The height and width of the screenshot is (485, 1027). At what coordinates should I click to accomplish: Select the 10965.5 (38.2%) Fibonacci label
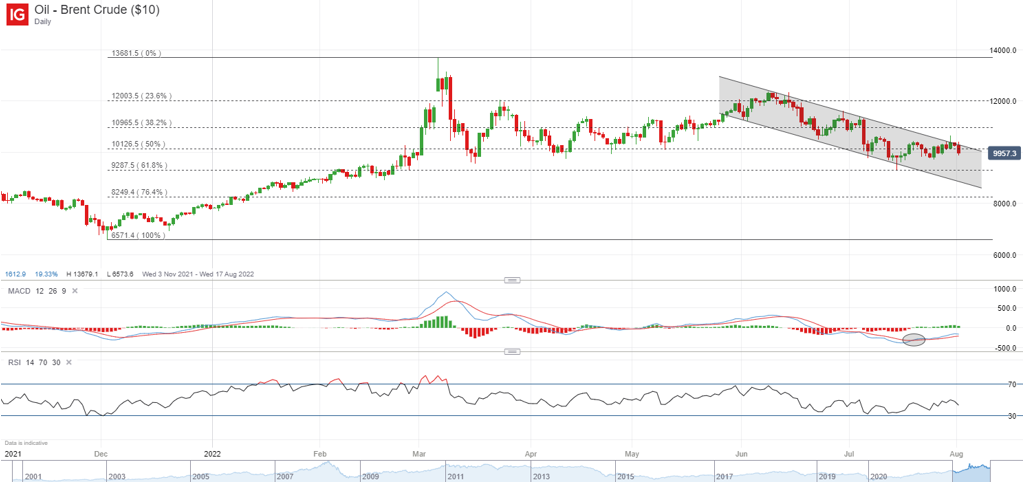click(141, 122)
